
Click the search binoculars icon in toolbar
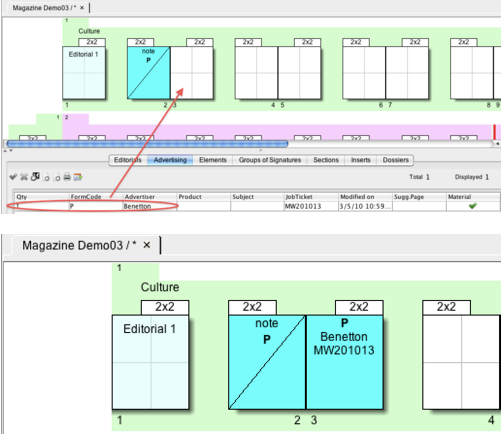point(35,177)
